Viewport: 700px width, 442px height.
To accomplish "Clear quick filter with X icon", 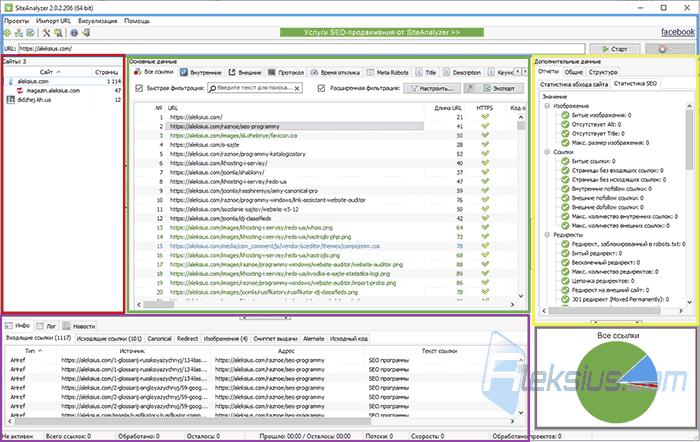I will point(297,88).
